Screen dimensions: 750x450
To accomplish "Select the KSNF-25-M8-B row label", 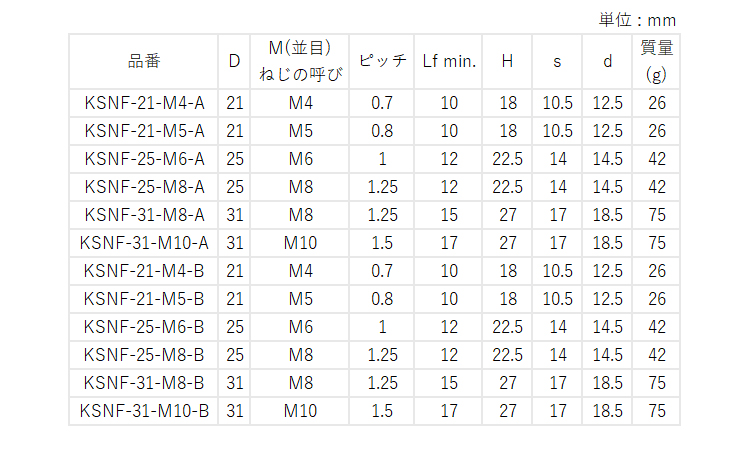I will pyautogui.click(x=144, y=355).
